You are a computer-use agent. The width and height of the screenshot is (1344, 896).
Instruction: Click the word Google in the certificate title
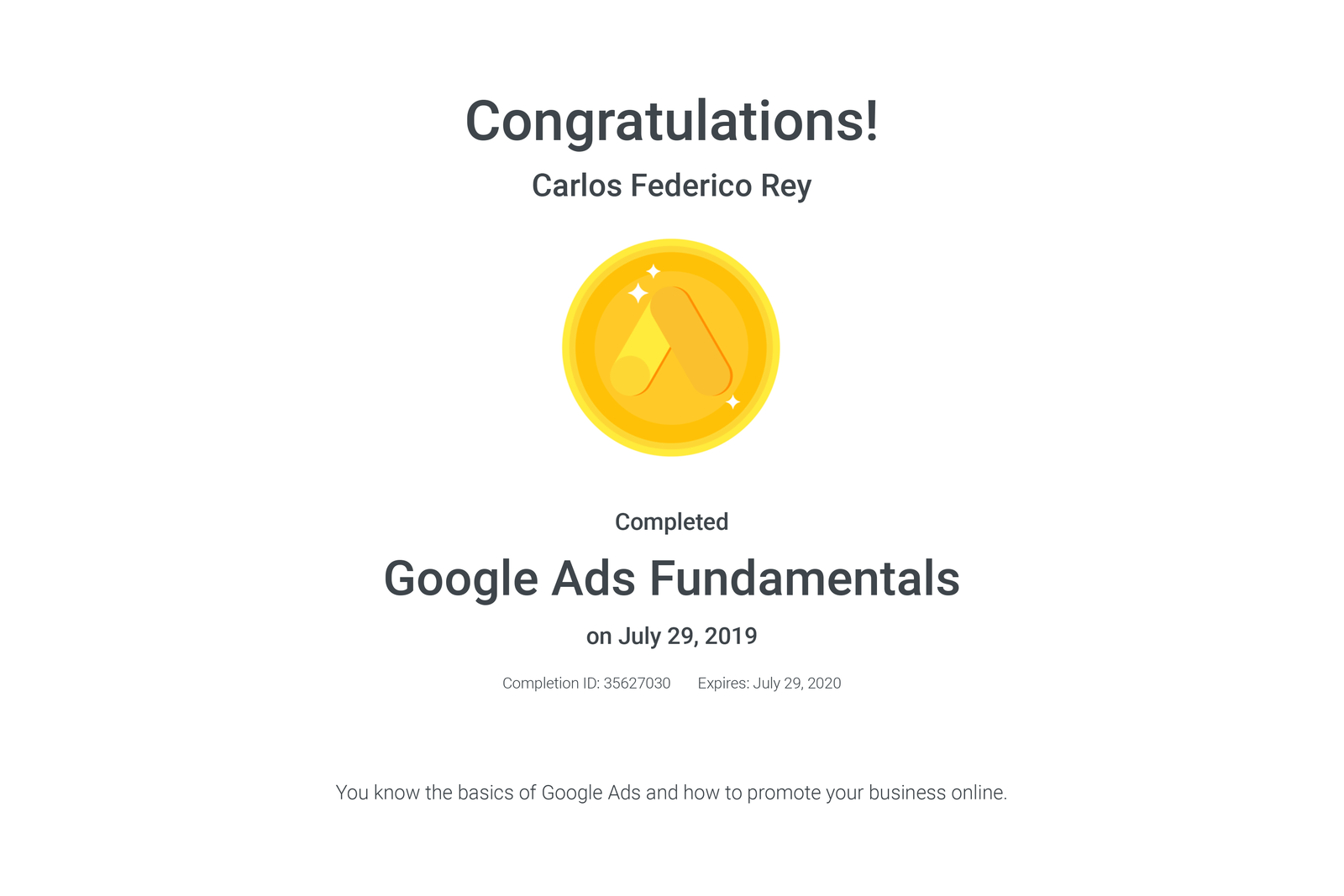[461, 580]
